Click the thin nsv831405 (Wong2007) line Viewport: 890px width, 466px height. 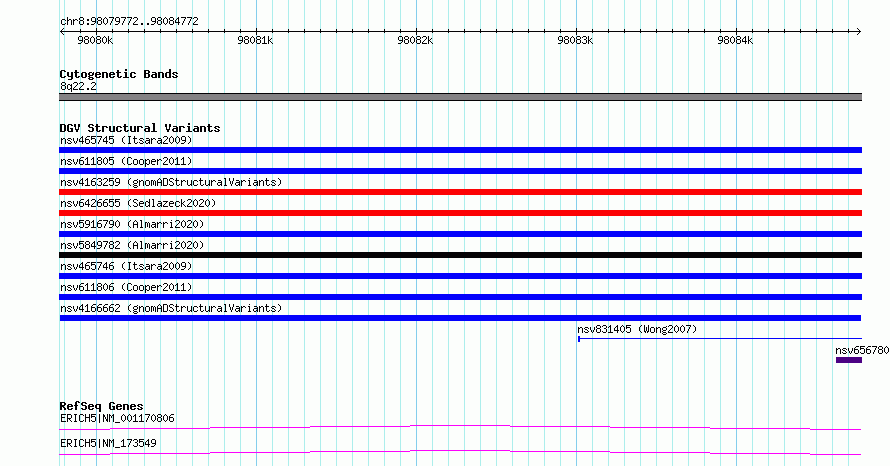pyautogui.click(x=720, y=339)
